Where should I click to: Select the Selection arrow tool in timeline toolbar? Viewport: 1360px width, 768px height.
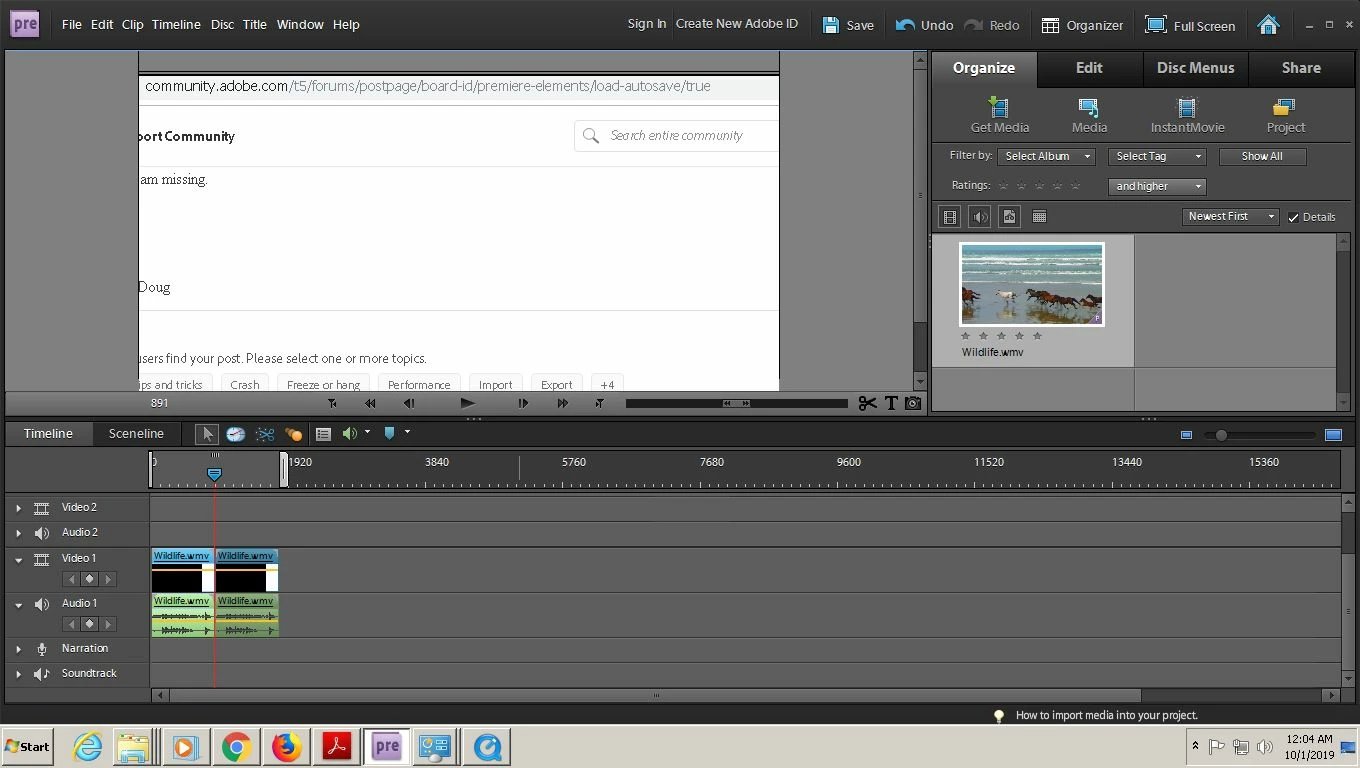(207, 433)
